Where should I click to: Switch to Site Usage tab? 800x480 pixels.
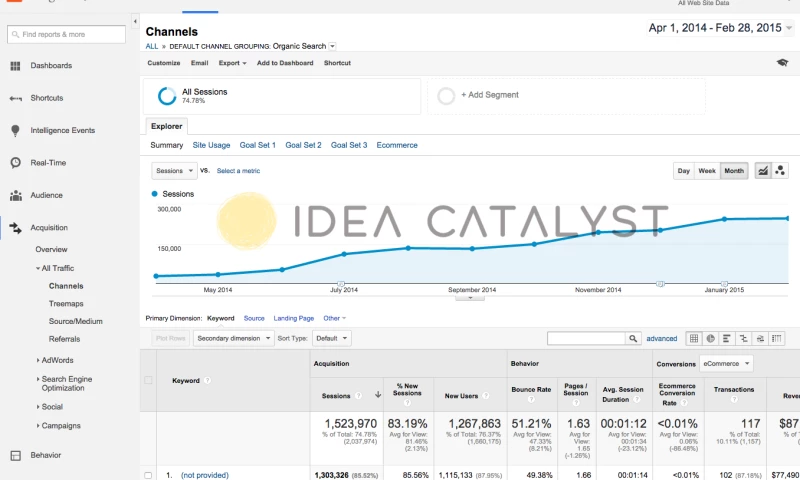tap(211, 145)
